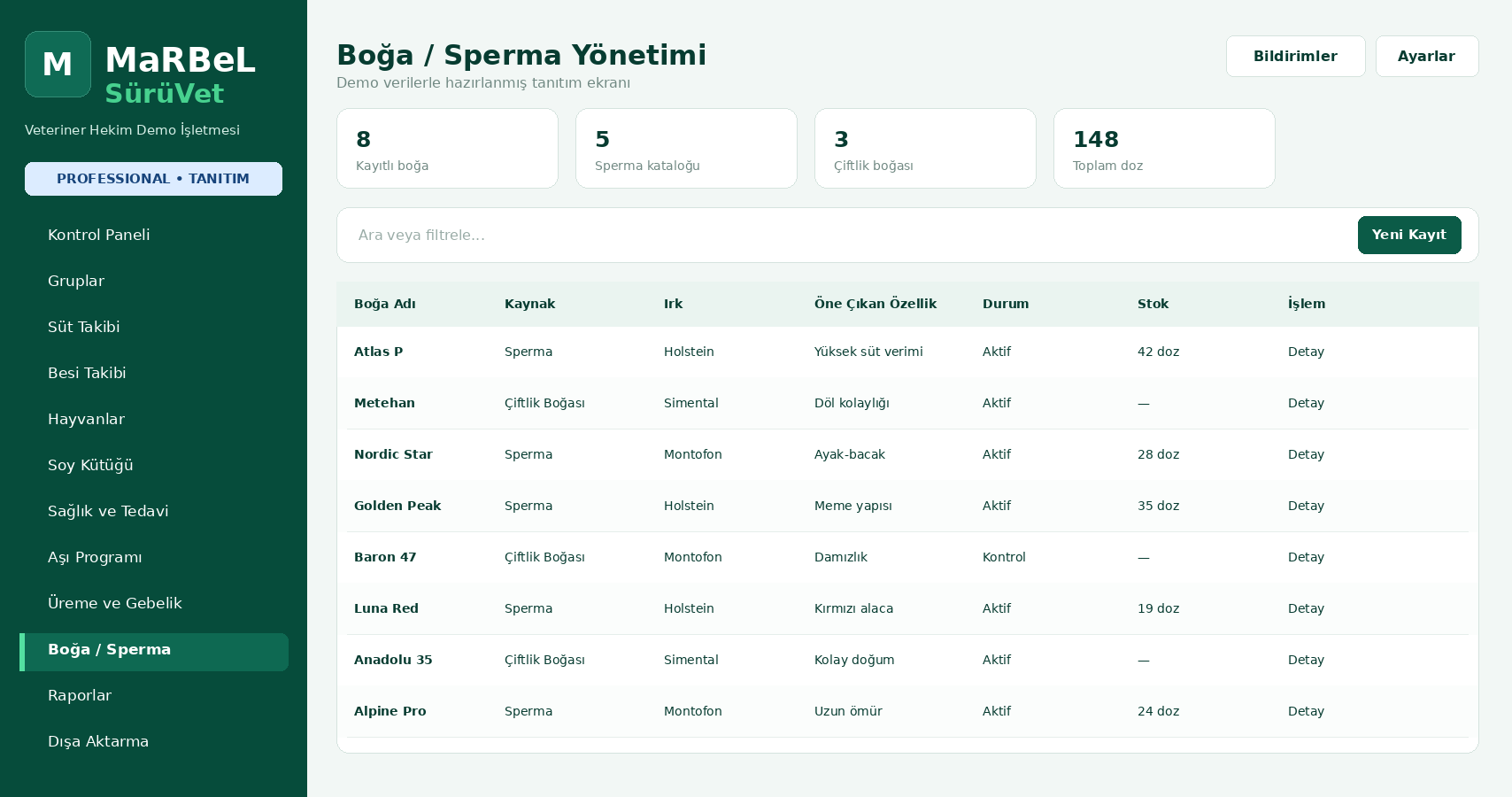Select the Anadolu 35 bull name

click(393, 660)
